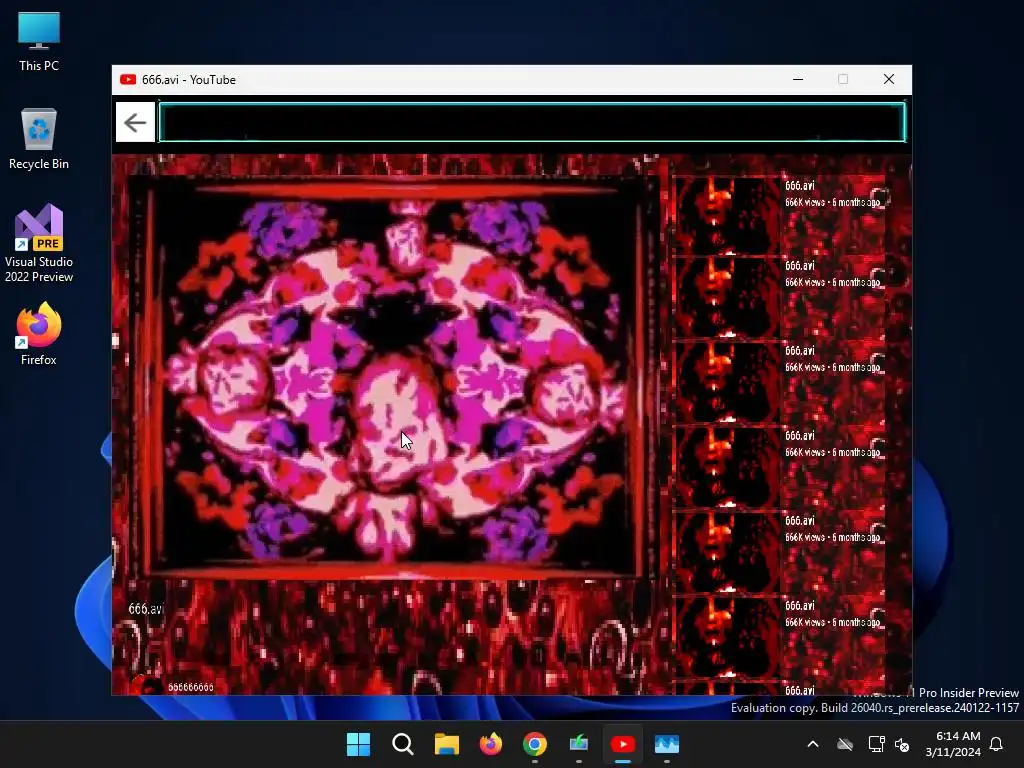This screenshot has width=1024, height=768.
Task: Click the YouTube app icon in taskbar
Action: pos(623,744)
